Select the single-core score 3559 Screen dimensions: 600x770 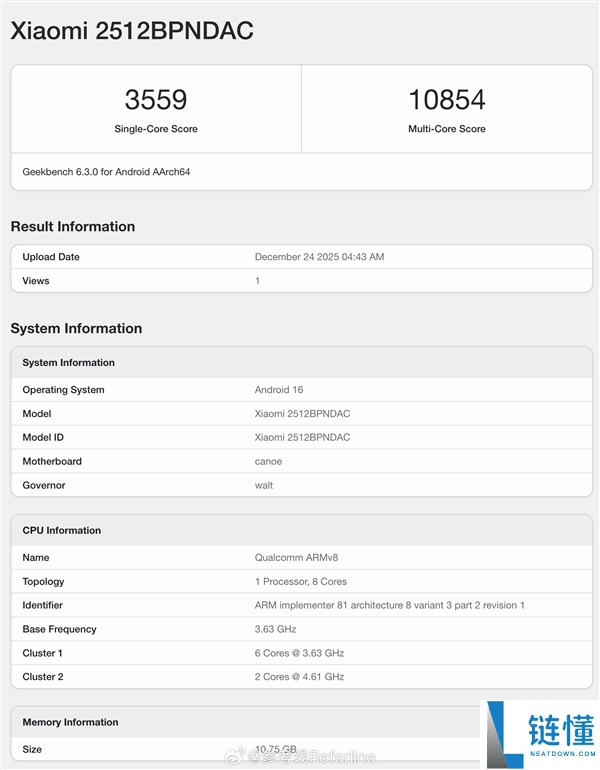156,100
